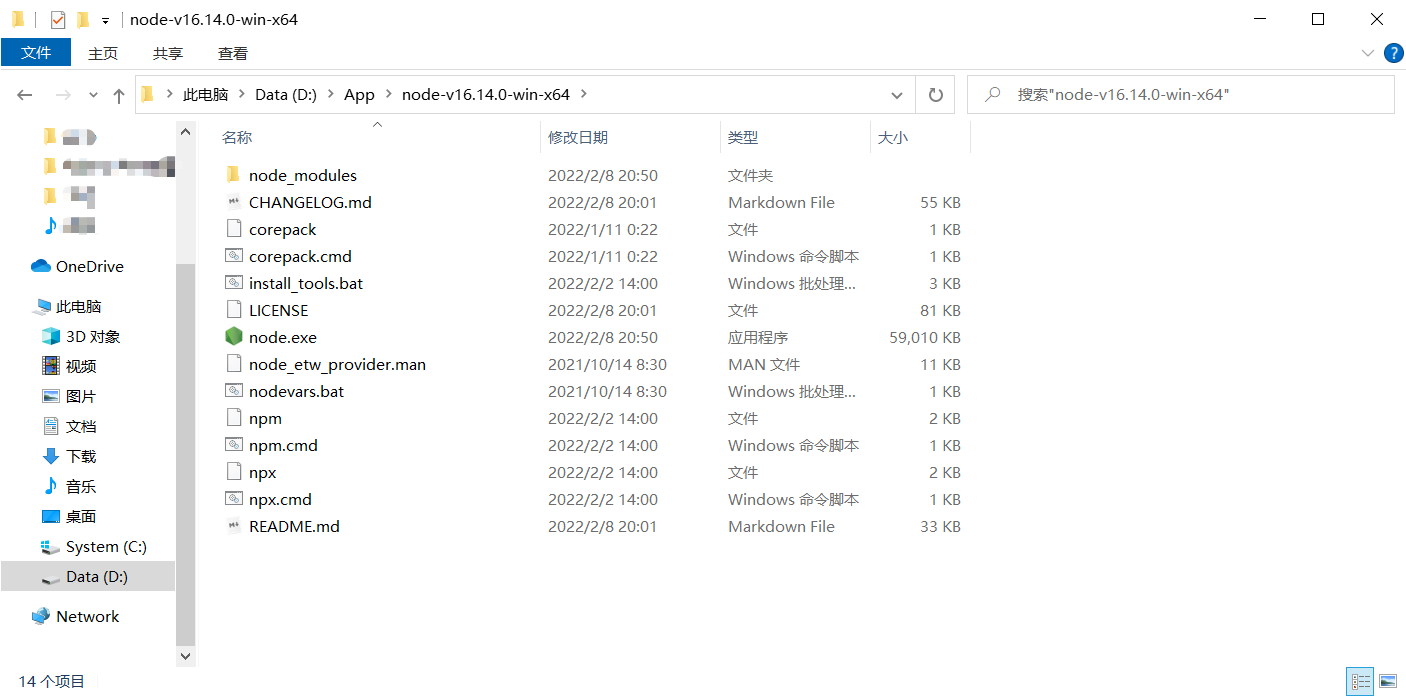Click the node_modules folder icon
The image size is (1406, 697).
233,175
